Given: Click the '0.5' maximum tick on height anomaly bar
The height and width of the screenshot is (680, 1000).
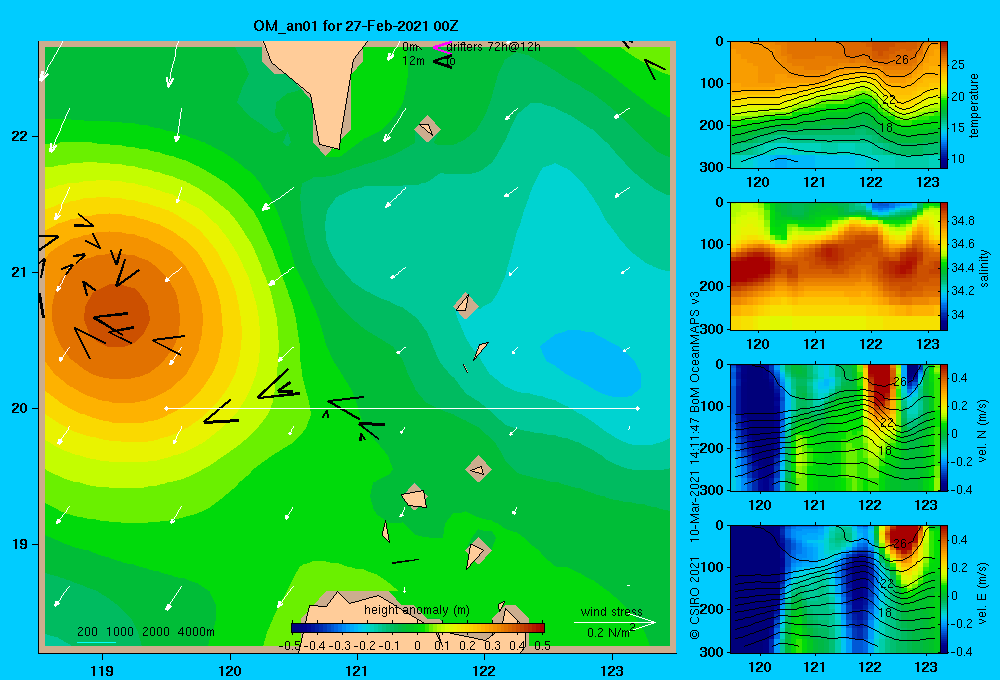Looking at the screenshot, I should pos(543,646).
